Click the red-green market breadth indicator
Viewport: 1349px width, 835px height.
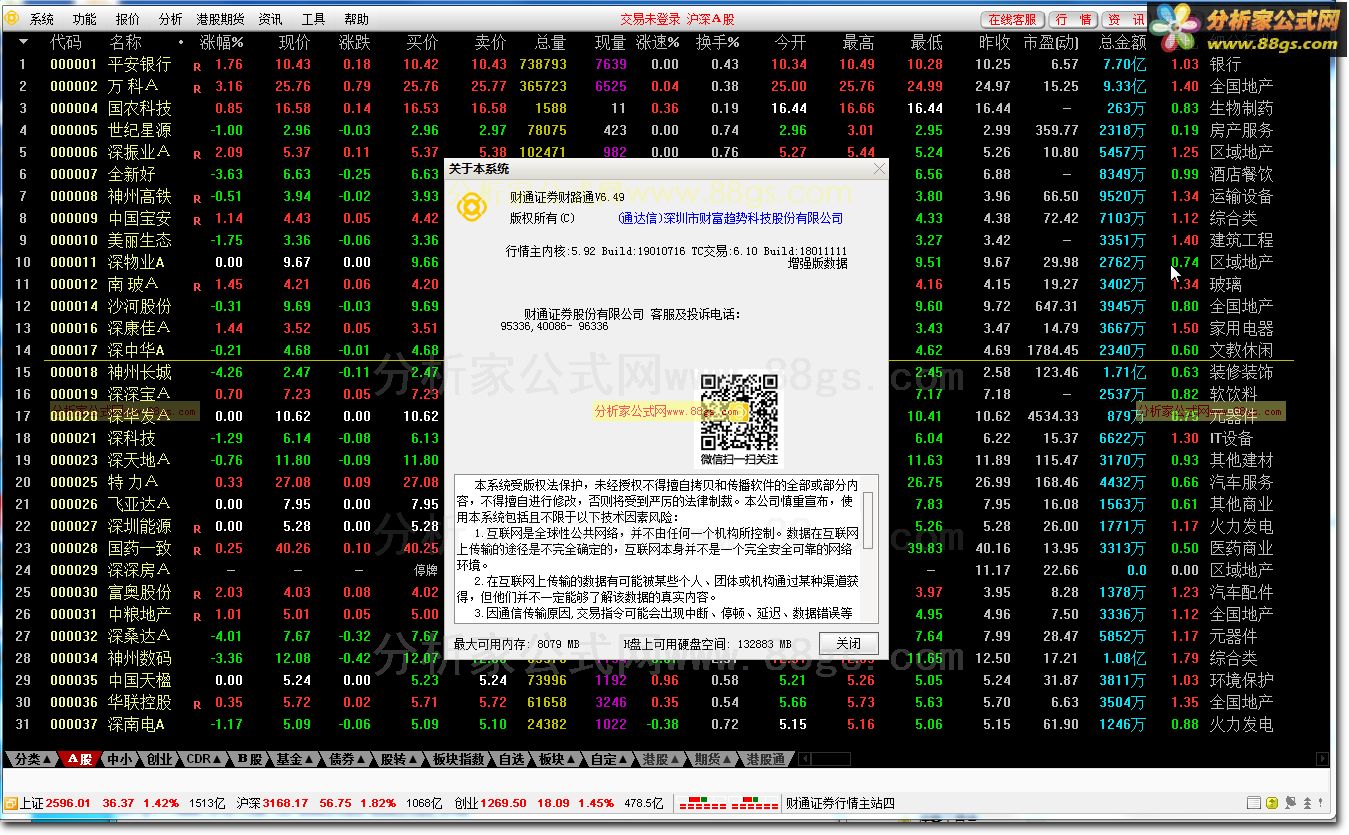(x=728, y=803)
